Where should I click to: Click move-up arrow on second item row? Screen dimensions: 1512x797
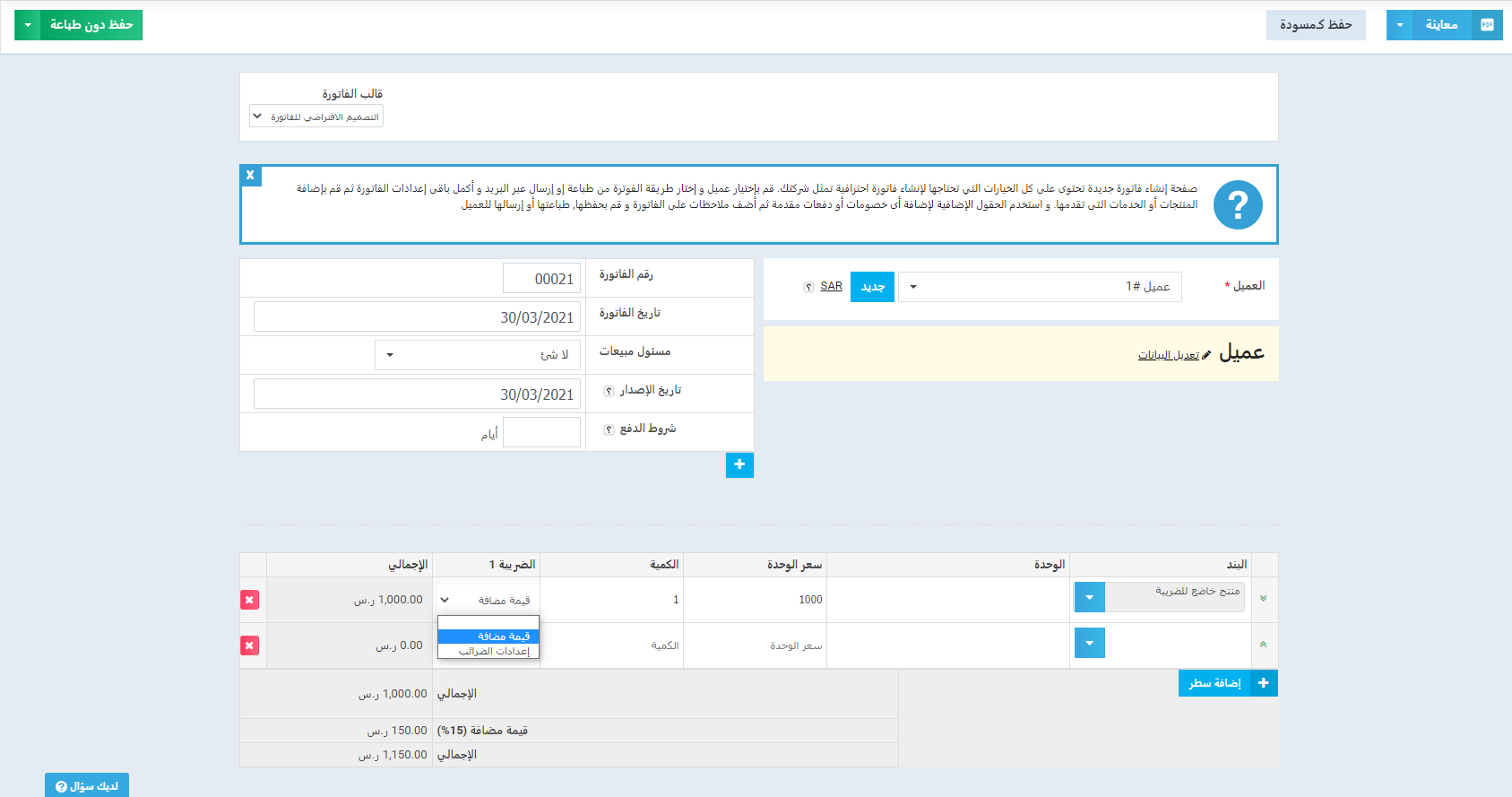(x=1263, y=645)
